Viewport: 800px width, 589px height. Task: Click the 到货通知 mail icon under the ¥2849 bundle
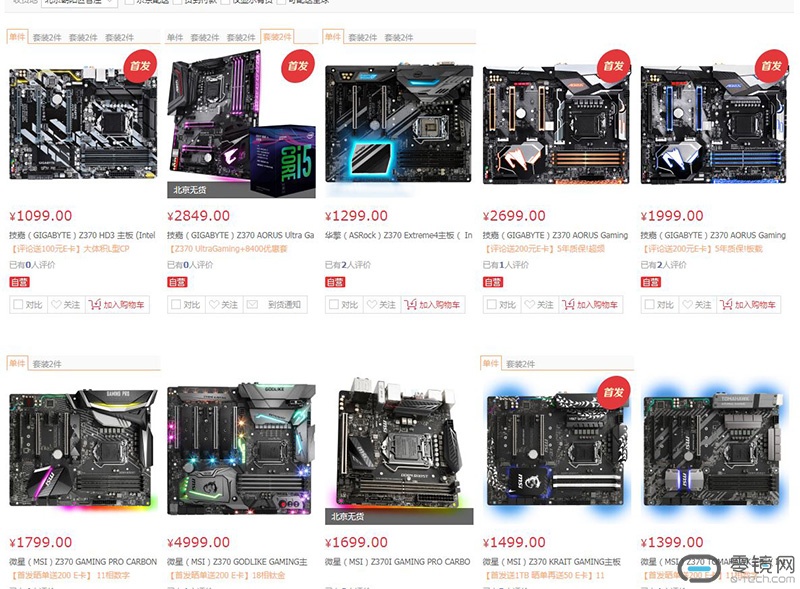click(x=252, y=305)
